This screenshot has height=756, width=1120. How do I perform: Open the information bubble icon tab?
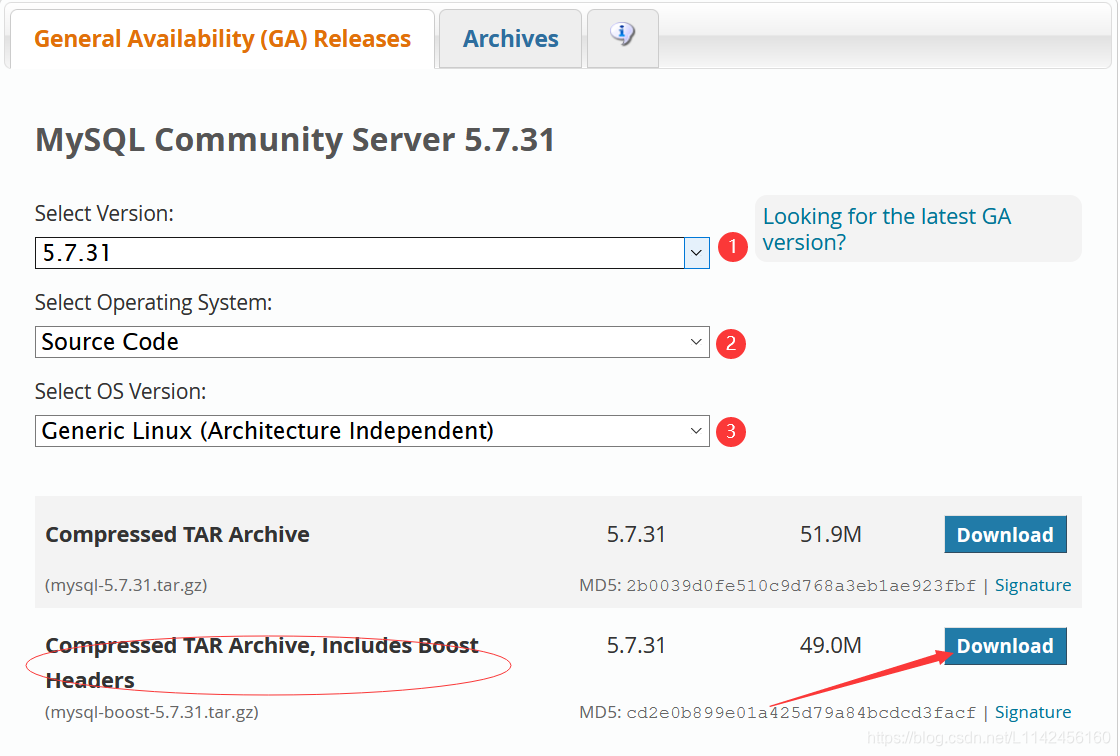622,39
